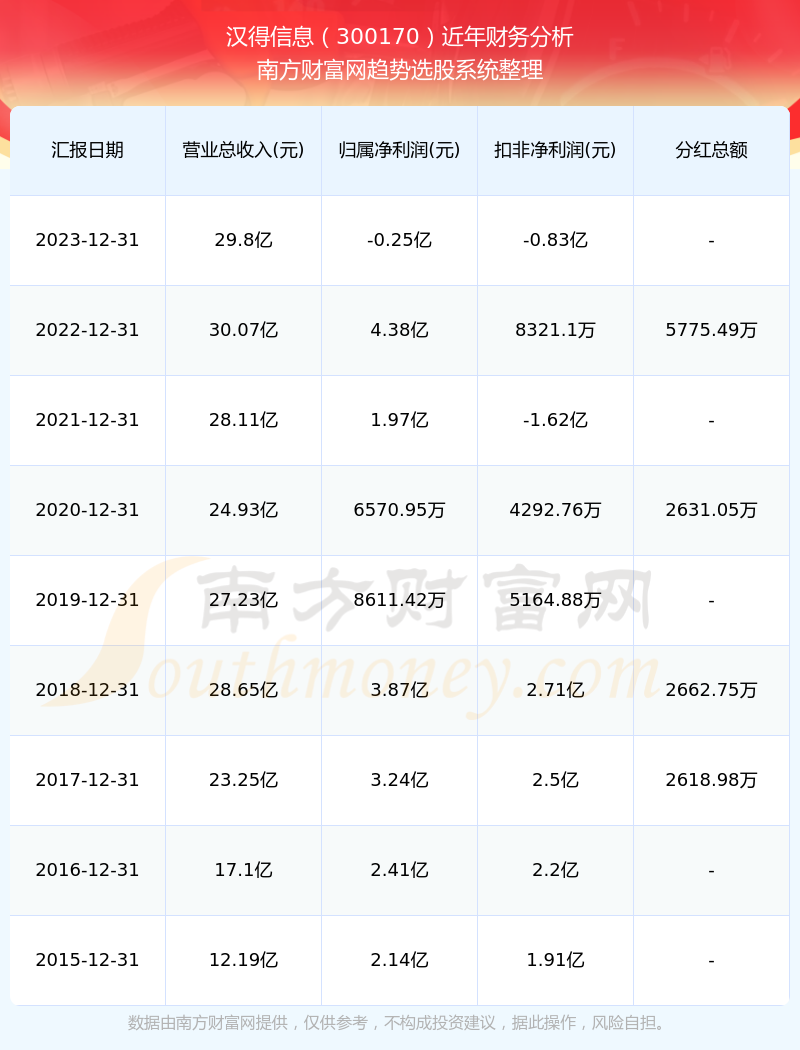This screenshot has width=800, height=1050.
Task: Select the 17.1亿 revenue cell
Action: (243, 870)
